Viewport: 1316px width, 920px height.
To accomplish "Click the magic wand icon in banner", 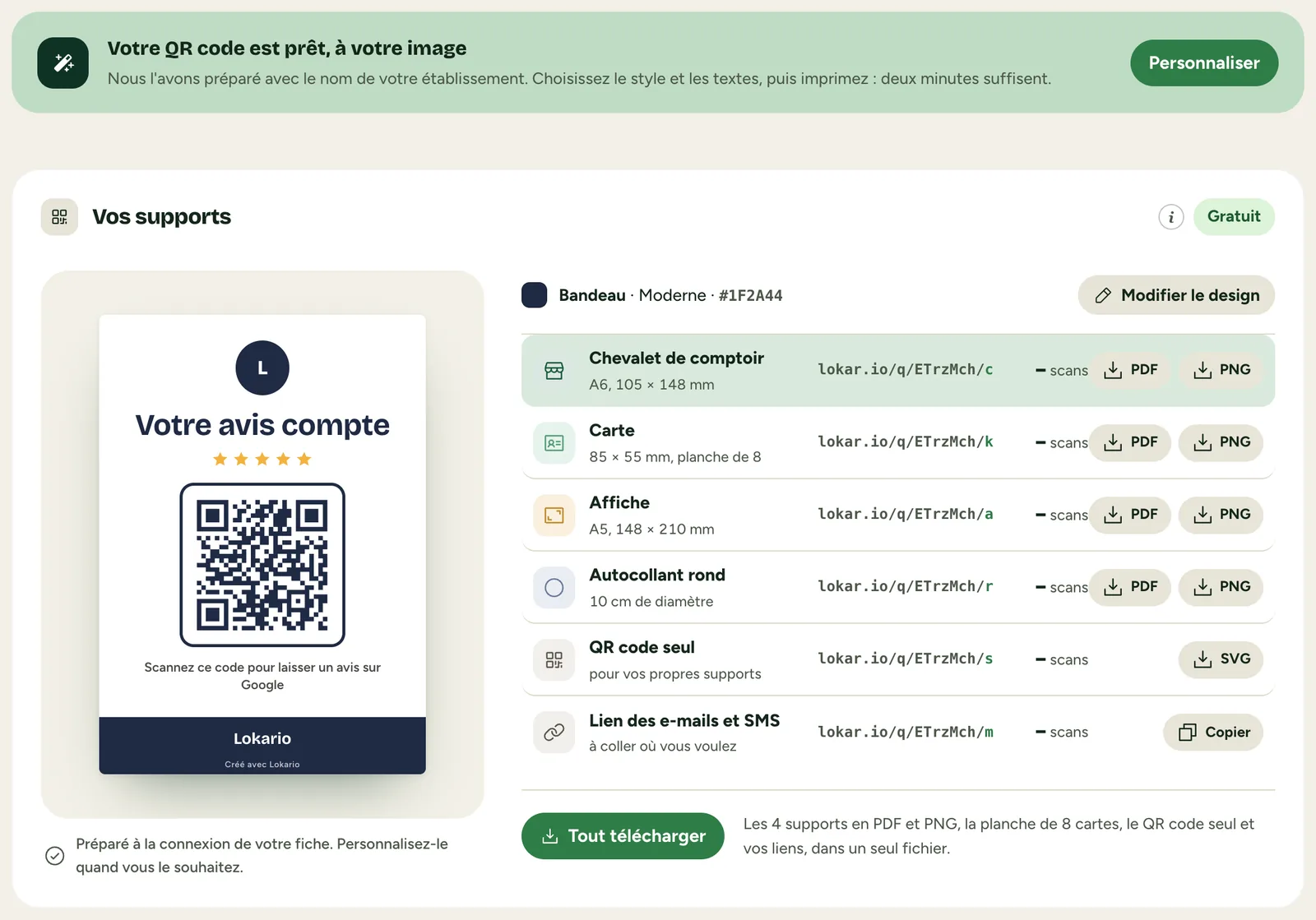I will pyautogui.click(x=63, y=62).
